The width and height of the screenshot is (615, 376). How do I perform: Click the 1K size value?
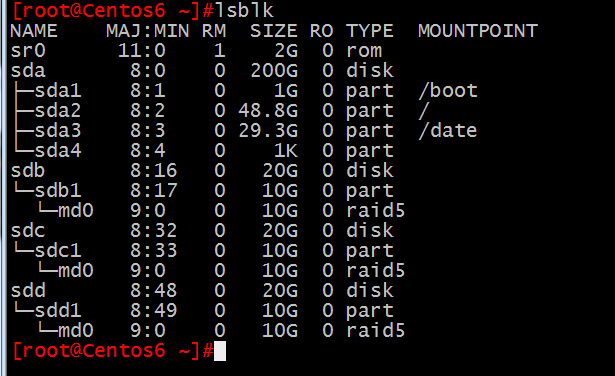coord(286,151)
